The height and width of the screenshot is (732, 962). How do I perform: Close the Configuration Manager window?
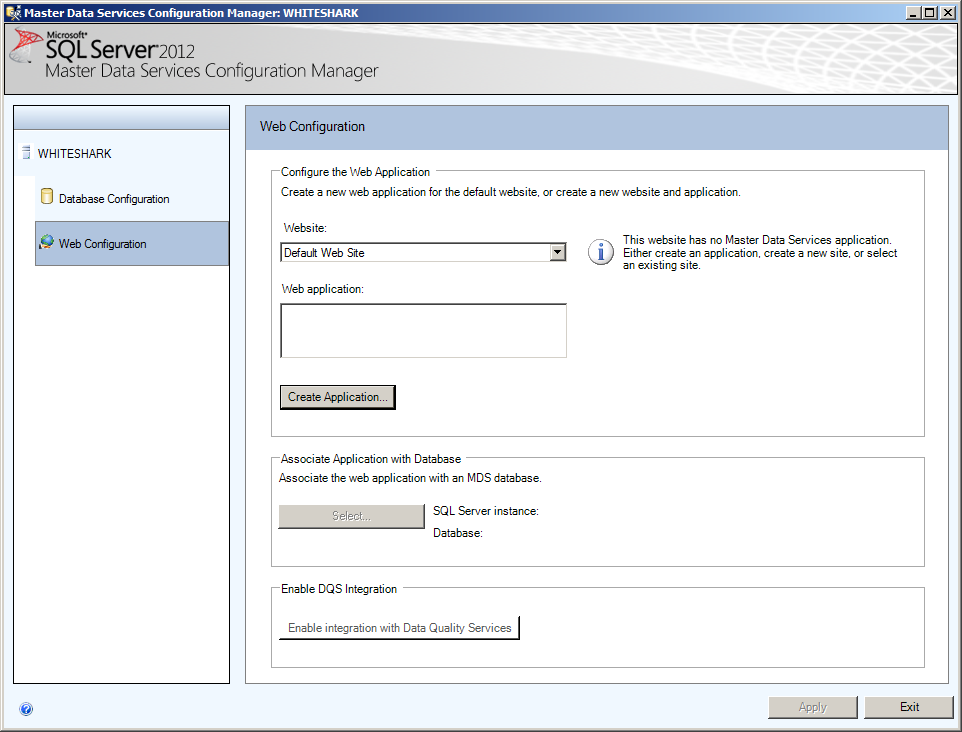click(947, 12)
